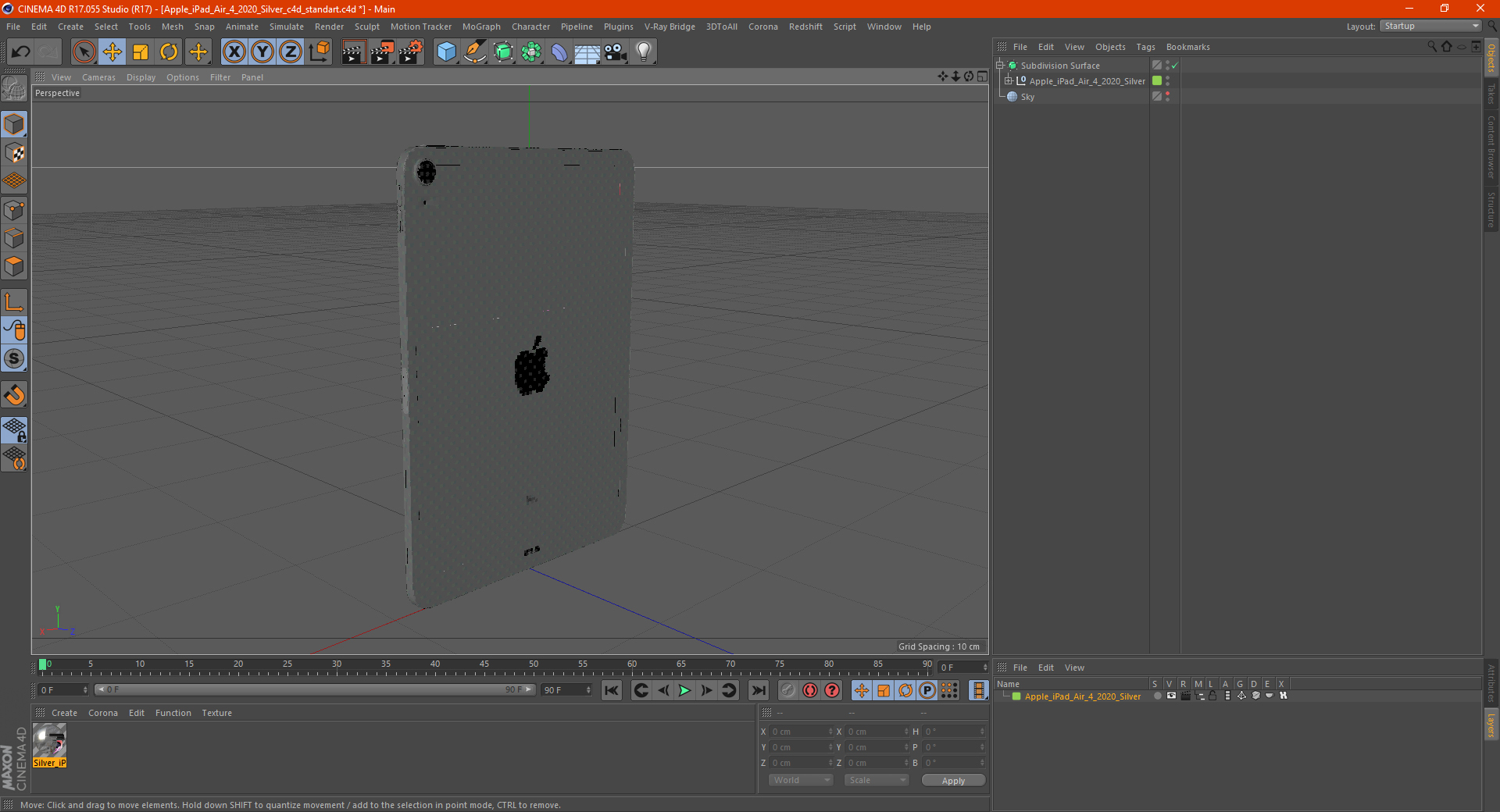Select the Scale tool in top toolbar
1500x812 pixels.
tap(141, 52)
